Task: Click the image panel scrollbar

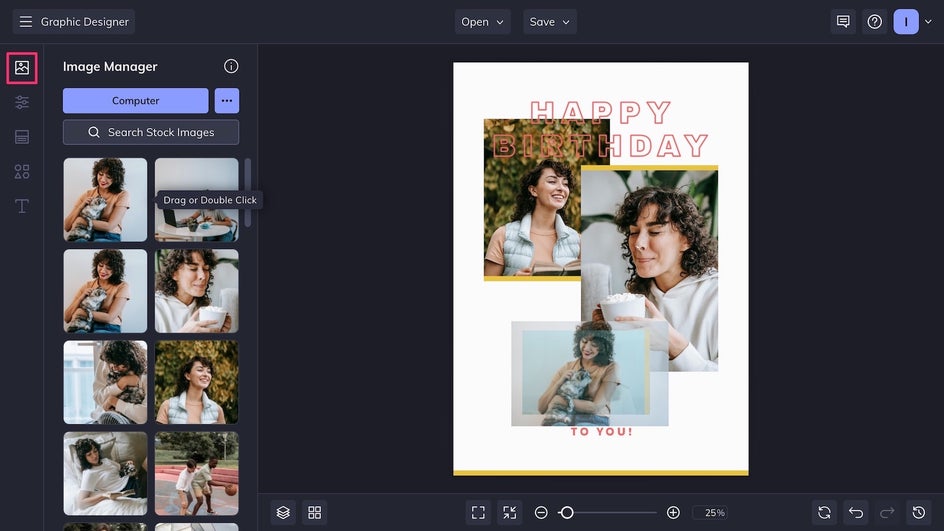Action: tap(247, 193)
